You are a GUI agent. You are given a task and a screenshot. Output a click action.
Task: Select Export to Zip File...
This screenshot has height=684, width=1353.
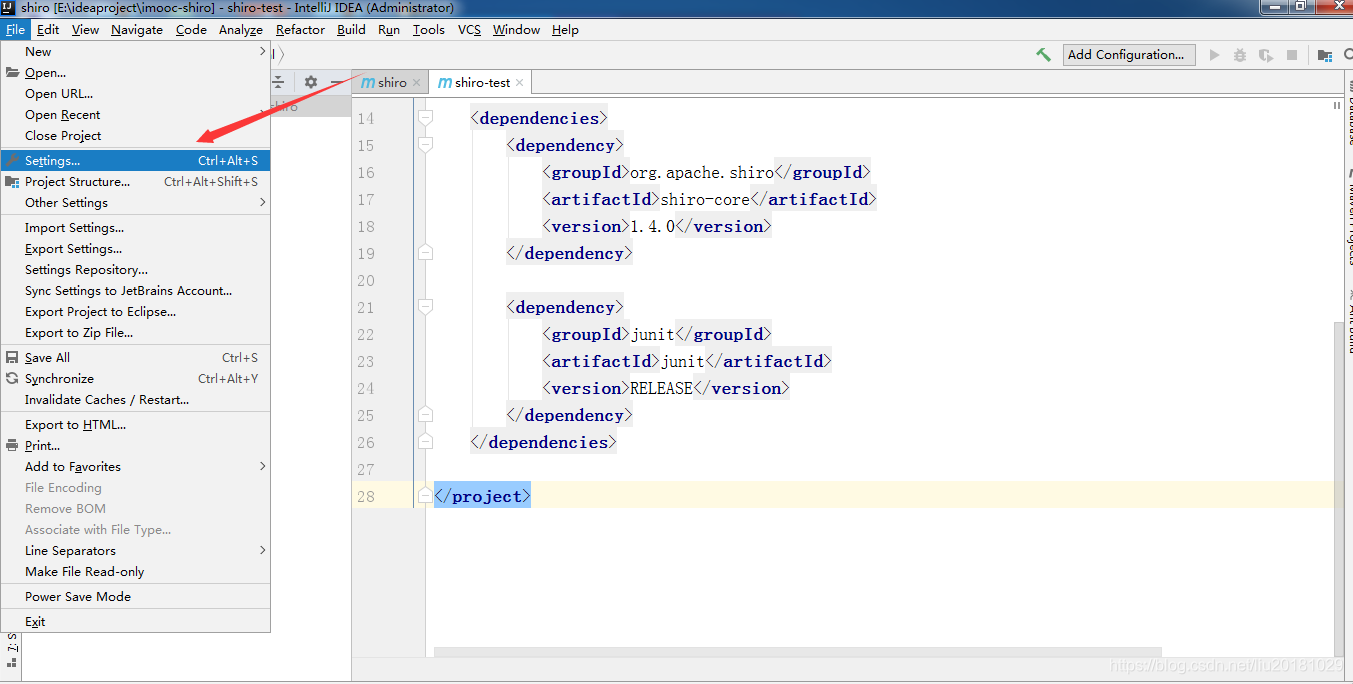point(136,332)
